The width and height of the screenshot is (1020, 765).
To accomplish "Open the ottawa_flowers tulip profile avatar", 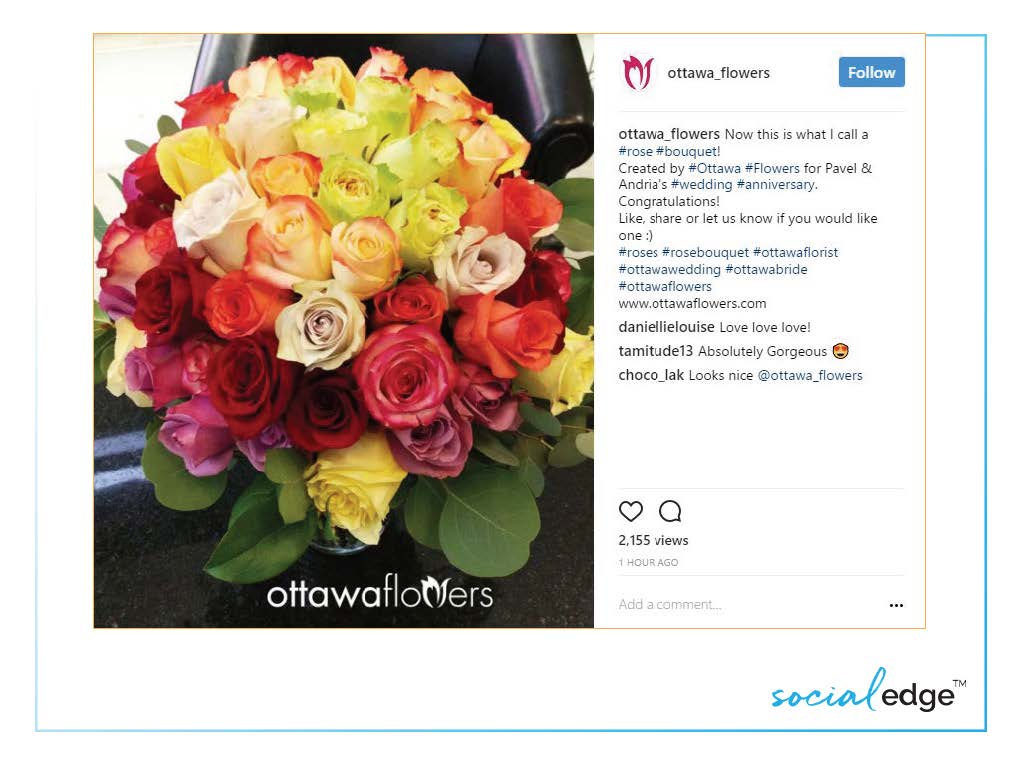I will (x=638, y=73).
